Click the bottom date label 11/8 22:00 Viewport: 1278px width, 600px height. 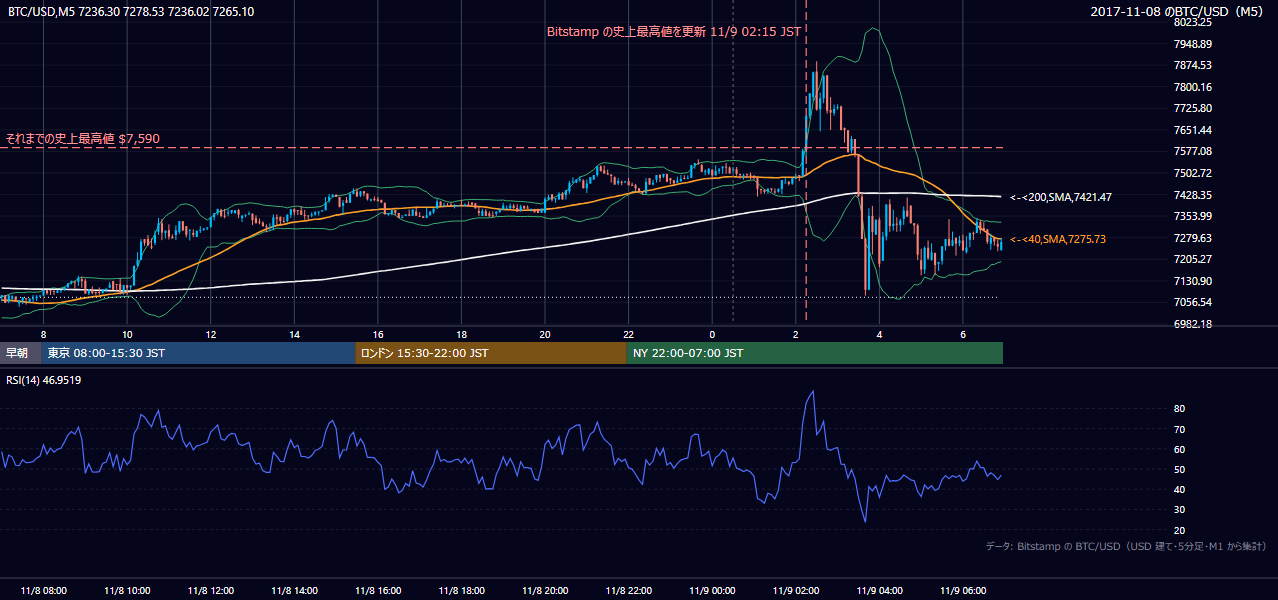pyautogui.click(x=628, y=591)
